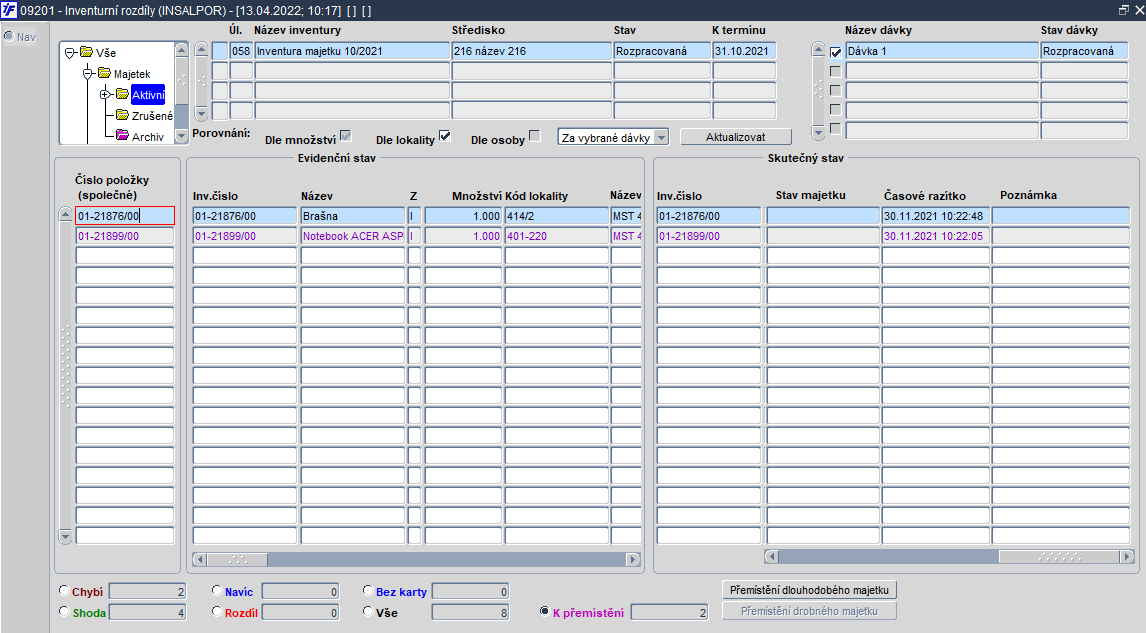Select Zrušené in the tree
Viewport: 1146px width, 633px height.
coord(152,115)
